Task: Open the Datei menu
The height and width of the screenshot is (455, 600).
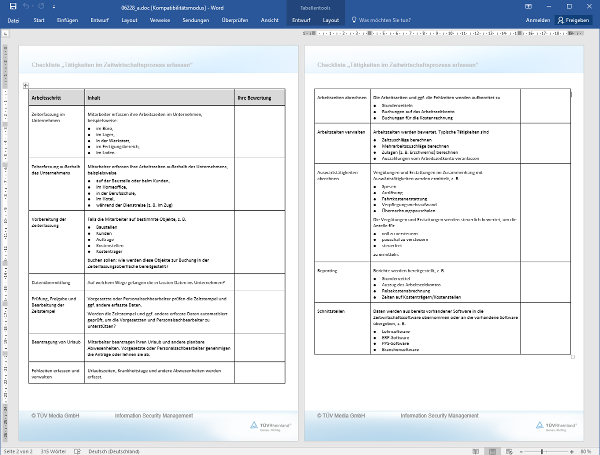Action: 13,19
